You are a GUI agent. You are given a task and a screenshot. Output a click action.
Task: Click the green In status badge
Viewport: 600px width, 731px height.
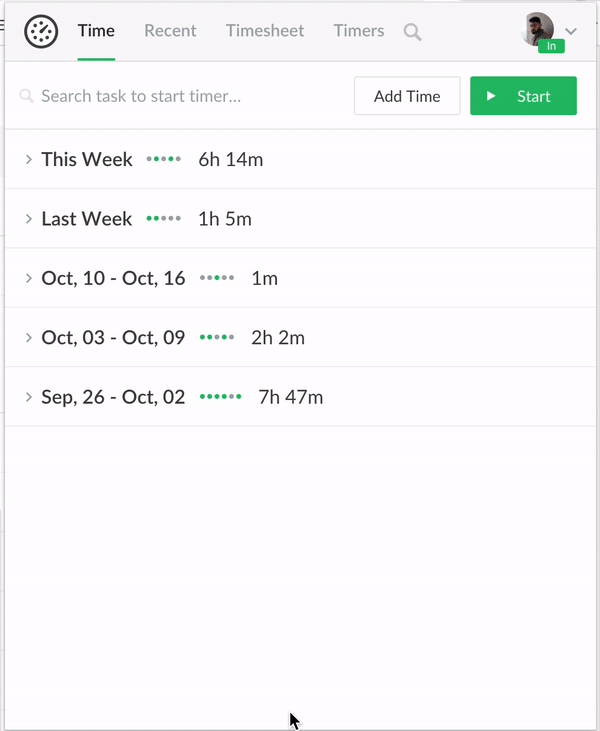click(x=550, y=46)
